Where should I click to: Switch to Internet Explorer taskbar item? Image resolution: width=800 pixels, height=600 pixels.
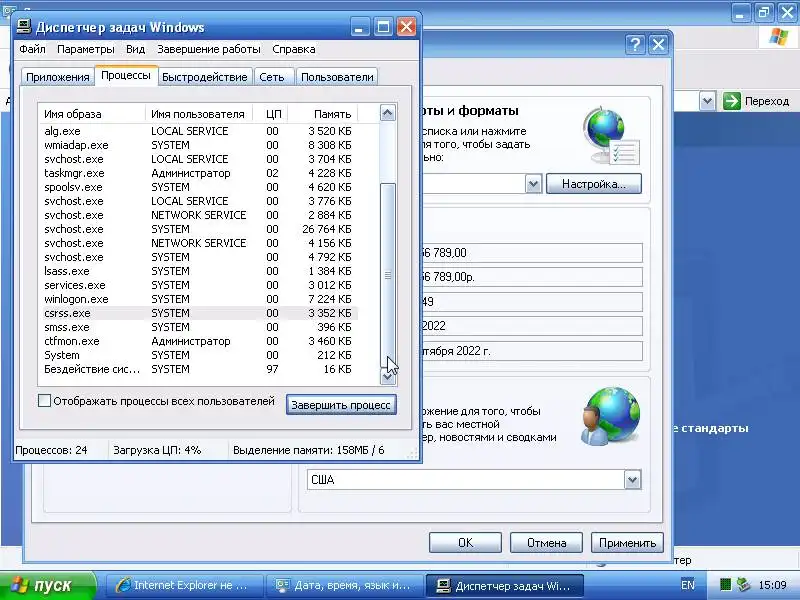pyautogui.click(x=185, y=586)
